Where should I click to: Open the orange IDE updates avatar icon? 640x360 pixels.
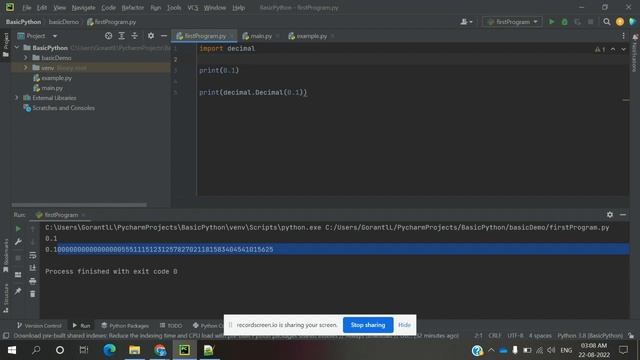620,22
